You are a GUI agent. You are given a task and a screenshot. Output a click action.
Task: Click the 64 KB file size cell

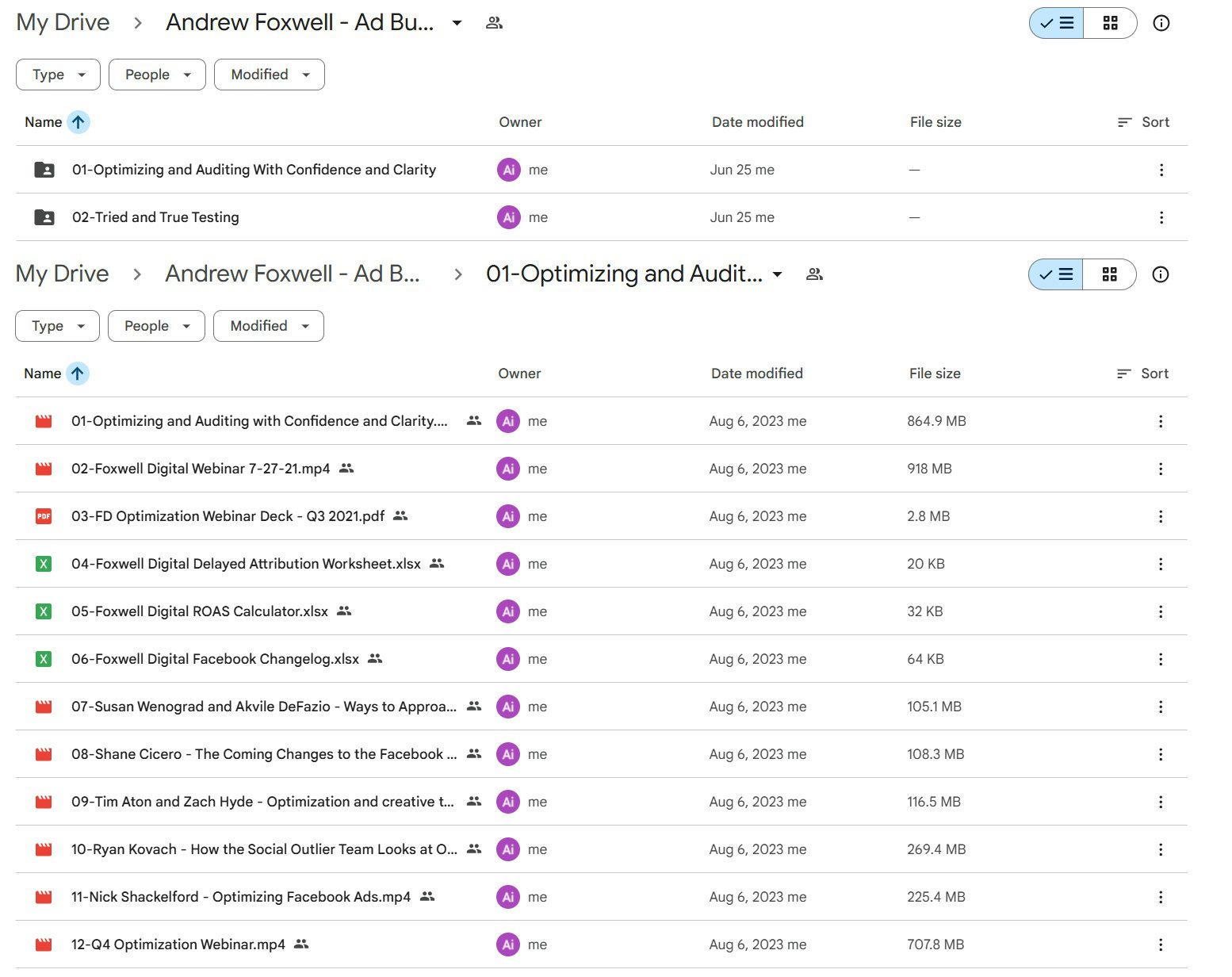(925, 659)
